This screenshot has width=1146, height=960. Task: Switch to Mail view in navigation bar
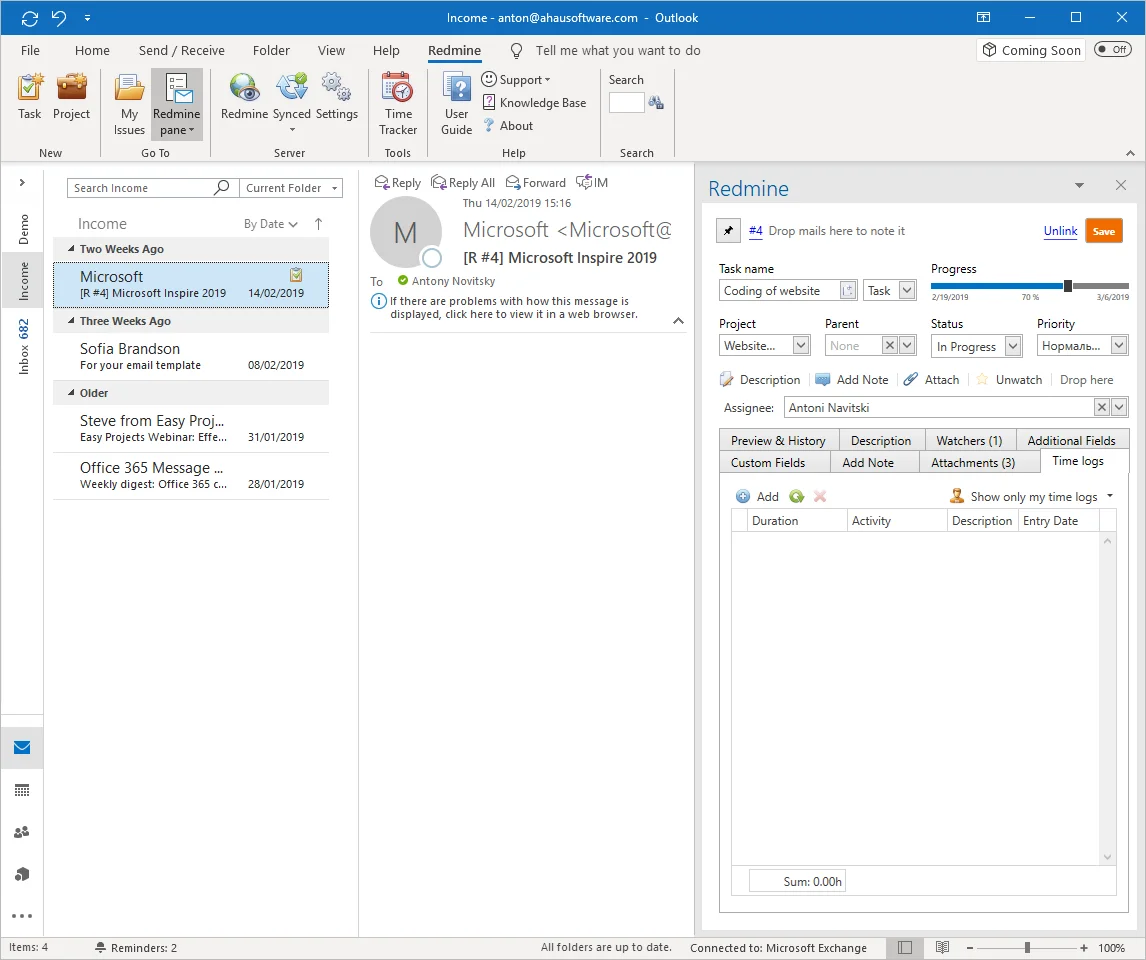point(22,747)
